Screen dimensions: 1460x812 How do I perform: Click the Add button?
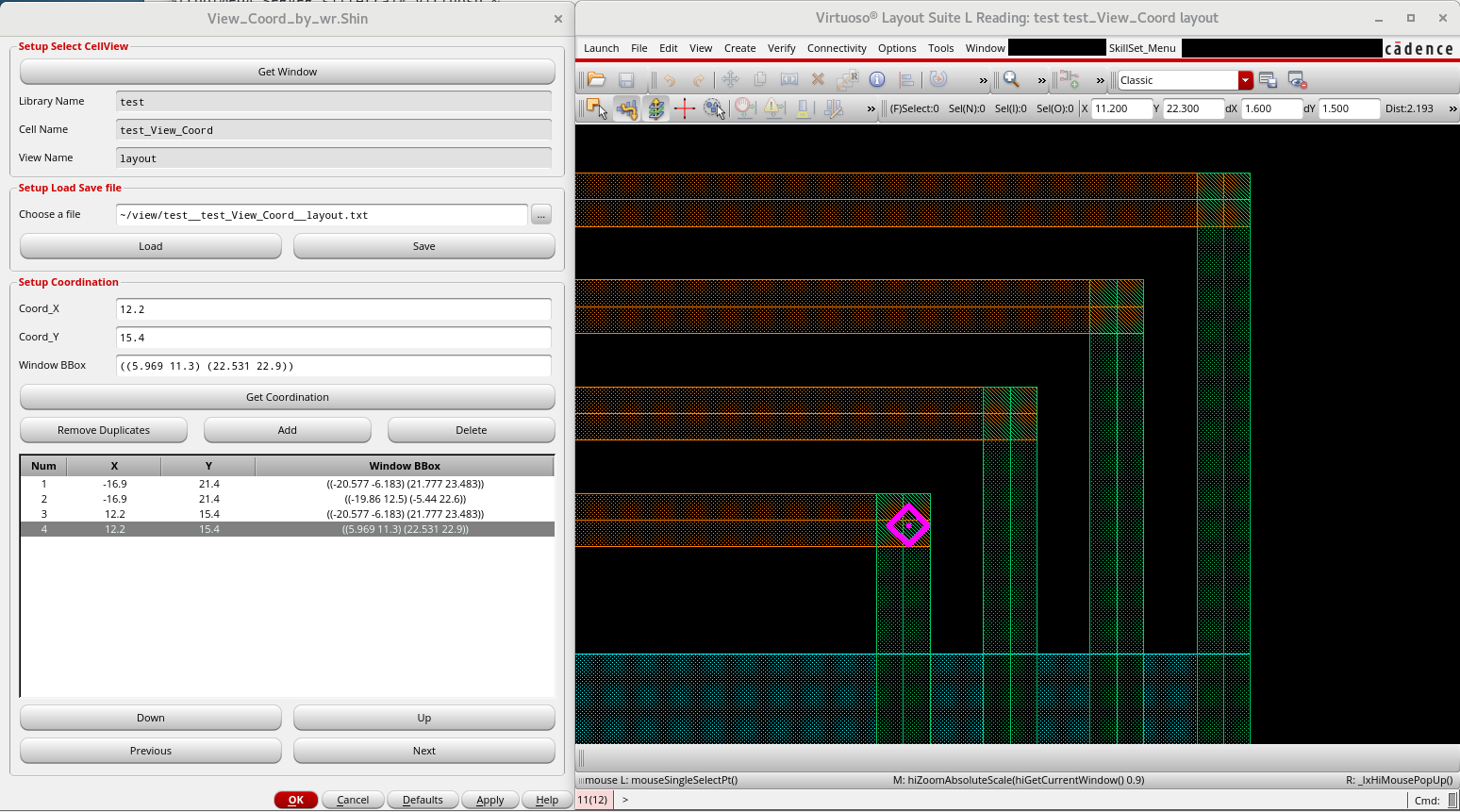click(288, 430)
